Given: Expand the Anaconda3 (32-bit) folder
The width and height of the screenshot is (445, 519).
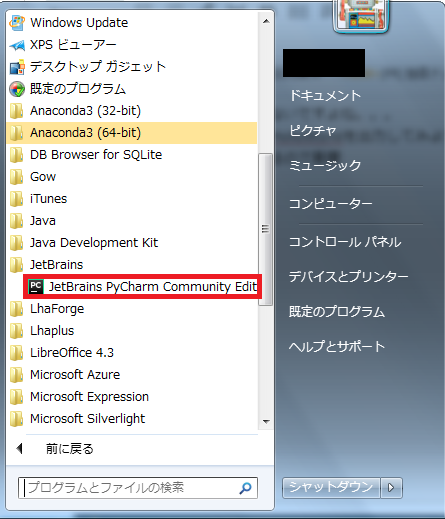Looking at the screenshot, I should [x=132, y=111].
